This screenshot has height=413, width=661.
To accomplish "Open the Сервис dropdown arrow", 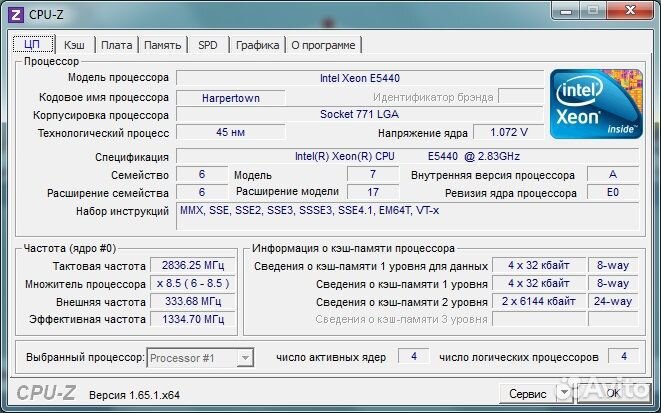I will click(564, 393).
